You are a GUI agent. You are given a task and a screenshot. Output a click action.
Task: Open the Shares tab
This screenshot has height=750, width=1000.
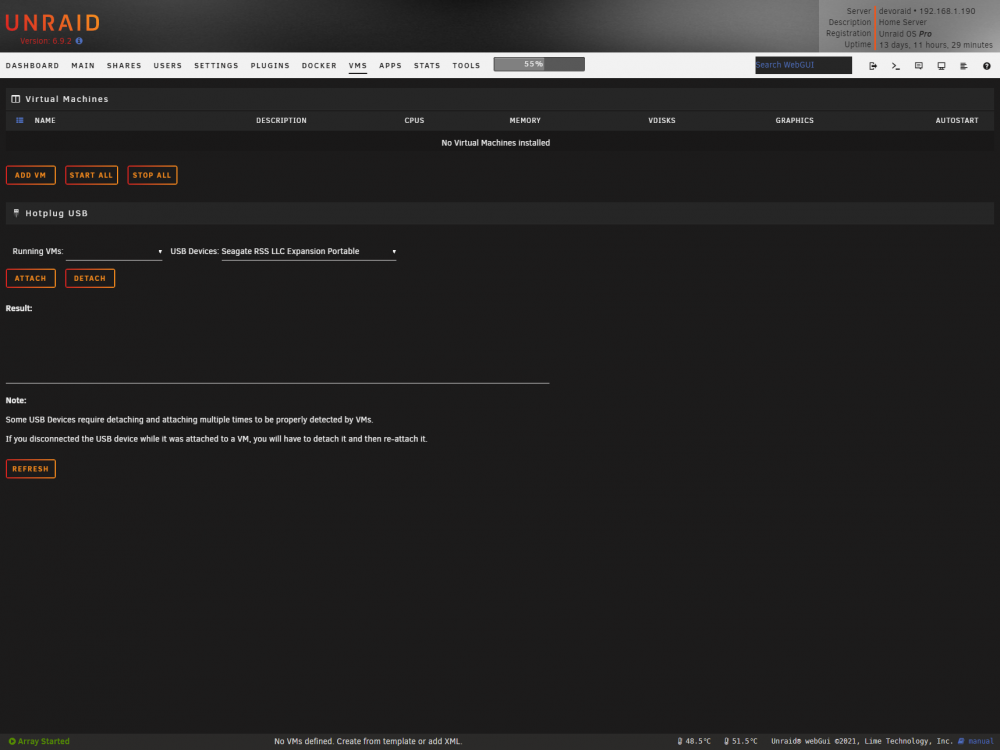[124, 66]
